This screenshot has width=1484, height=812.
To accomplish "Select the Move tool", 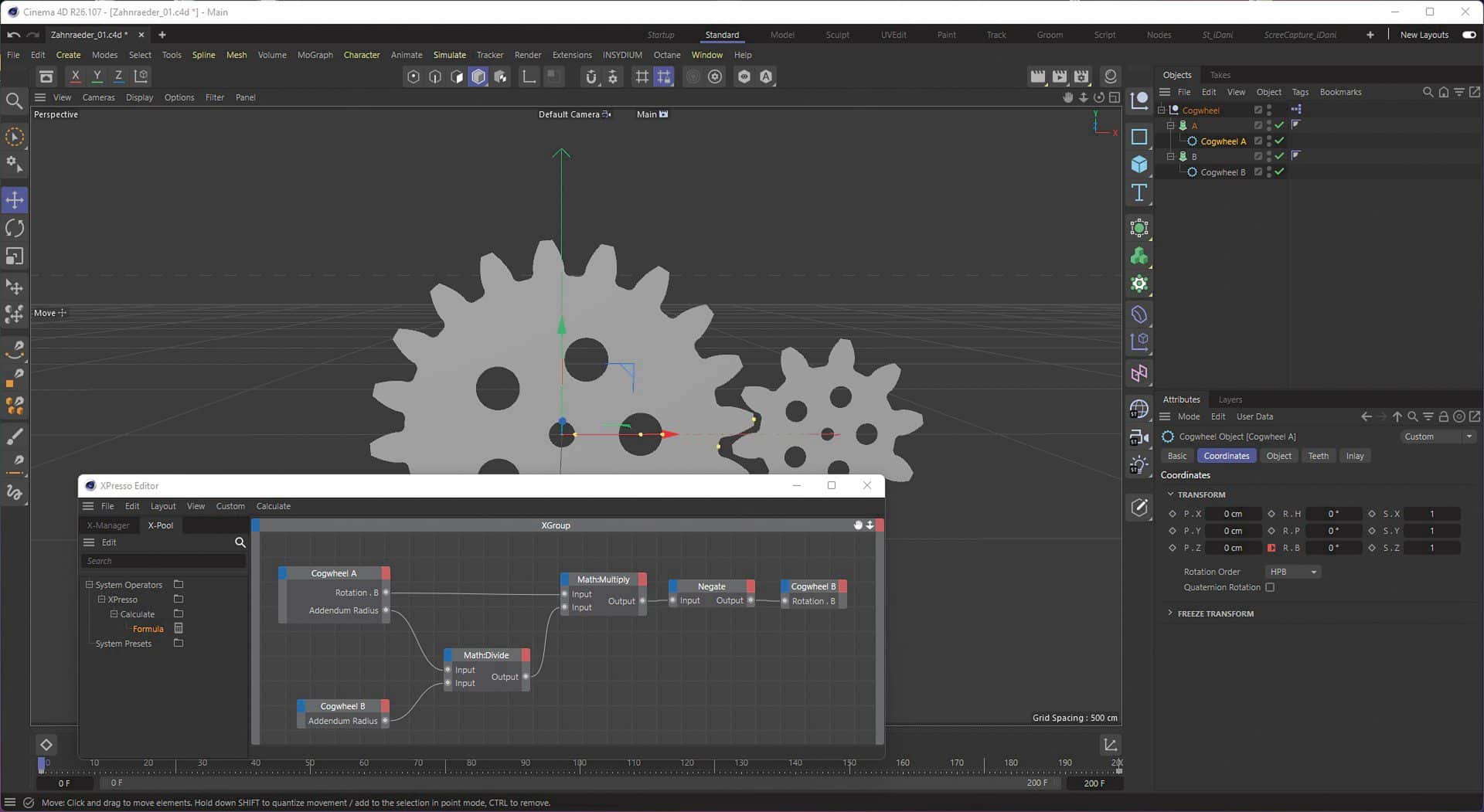I will (14, 199).
